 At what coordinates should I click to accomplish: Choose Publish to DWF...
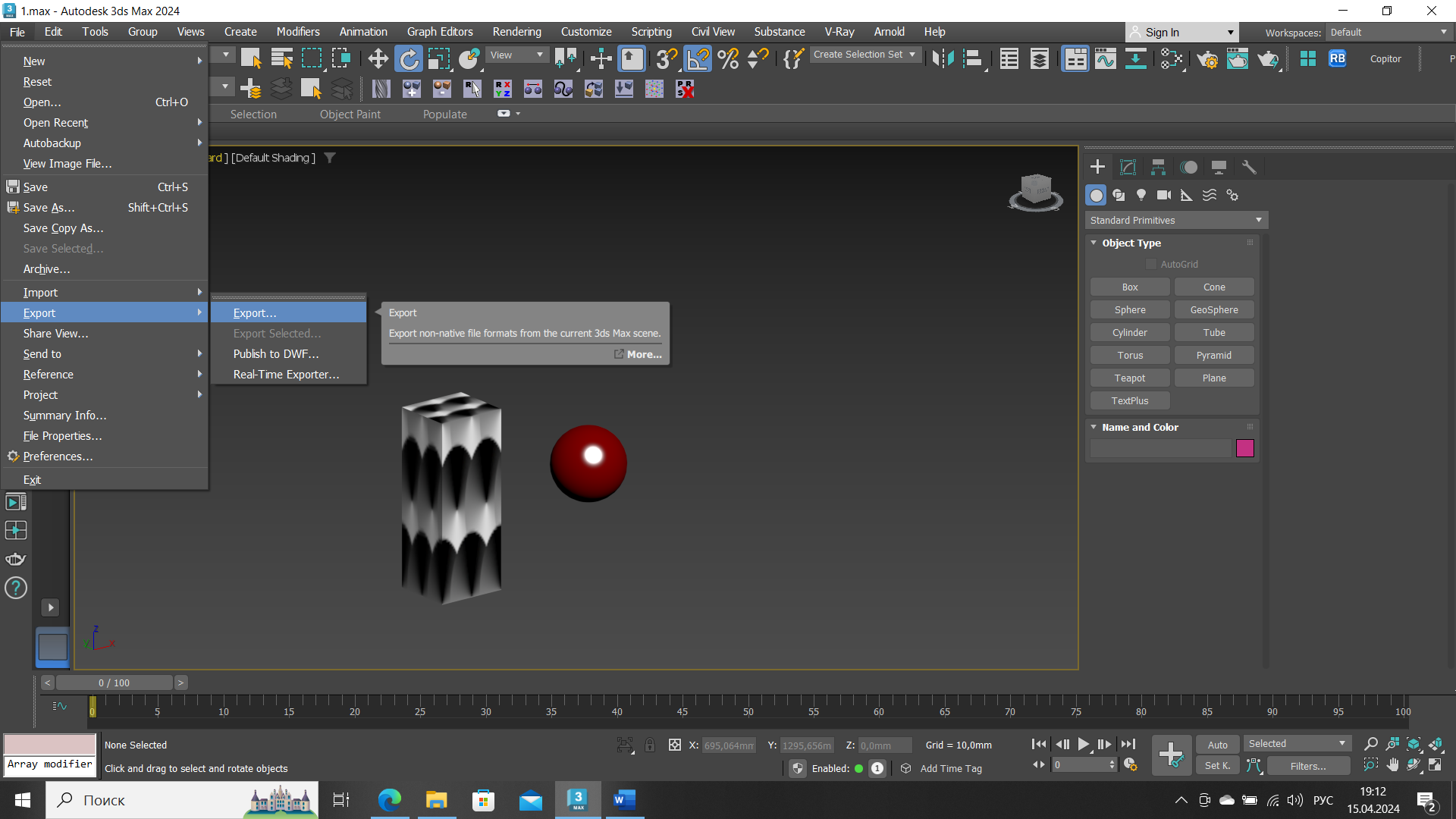pyautogui.click(x=288, y=353)
